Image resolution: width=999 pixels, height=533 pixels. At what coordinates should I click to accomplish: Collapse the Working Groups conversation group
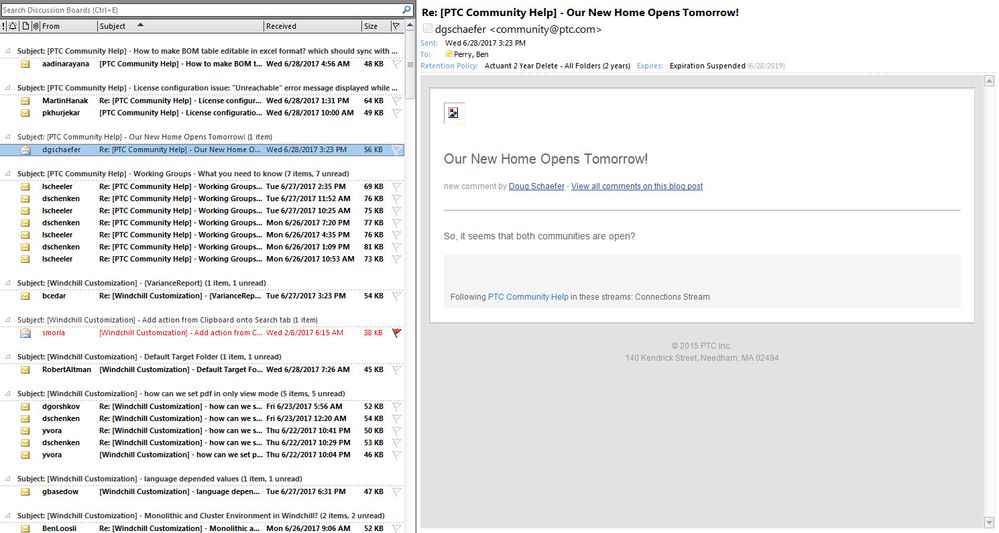coord(8,174)
